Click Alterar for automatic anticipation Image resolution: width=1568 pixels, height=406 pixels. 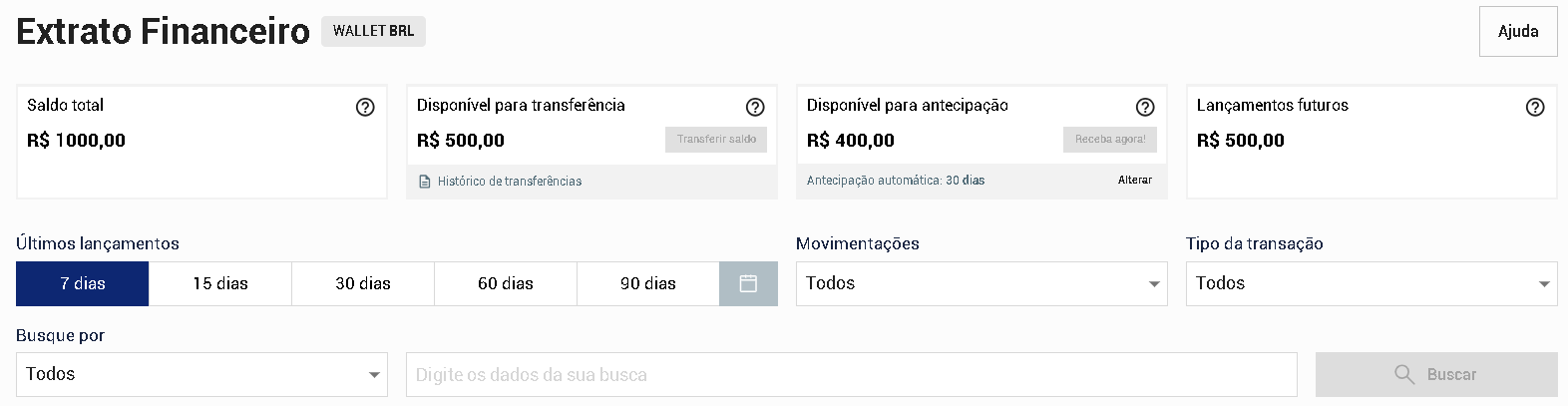tap(1135, 181)
